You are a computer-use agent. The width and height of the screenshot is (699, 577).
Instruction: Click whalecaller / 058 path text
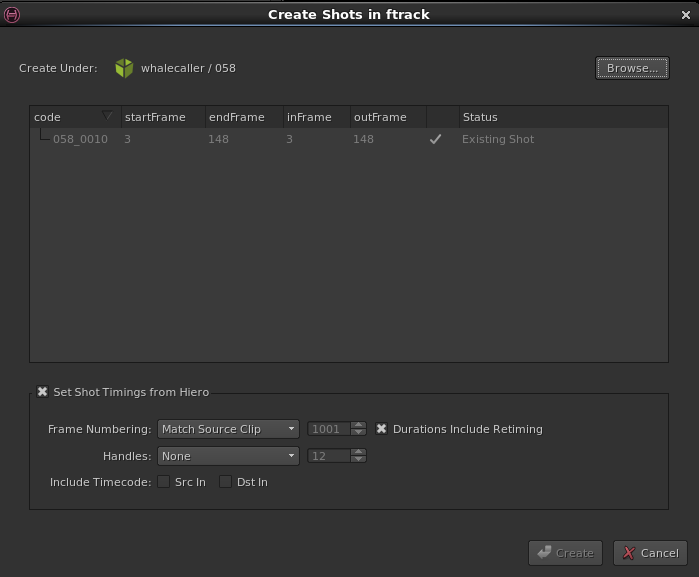(x=188, y=68)
